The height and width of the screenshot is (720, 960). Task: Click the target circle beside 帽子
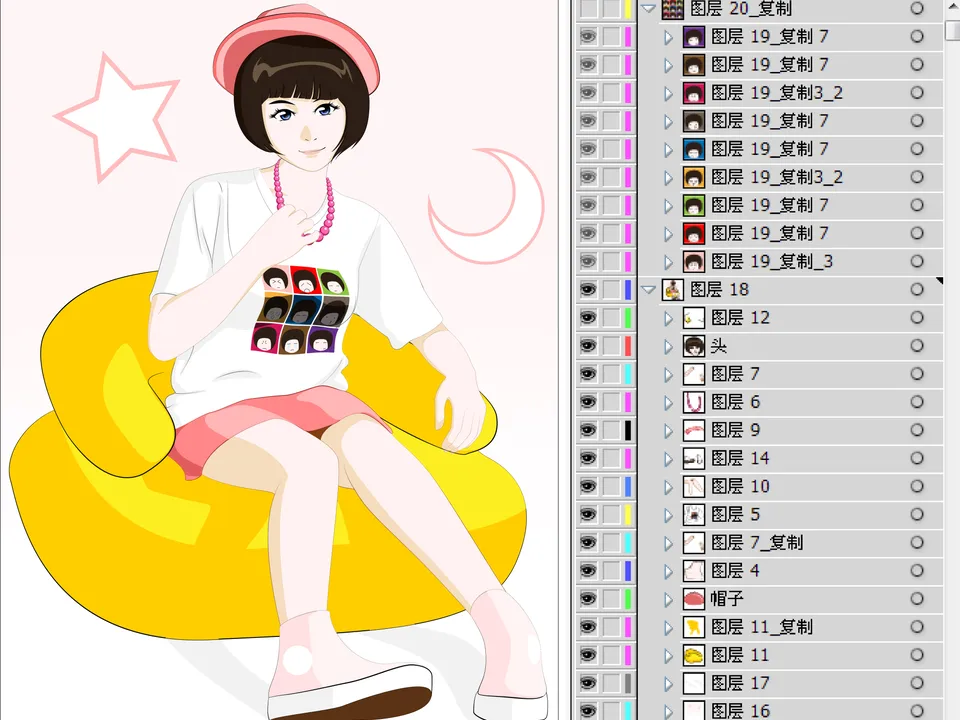tap(917, 597)
